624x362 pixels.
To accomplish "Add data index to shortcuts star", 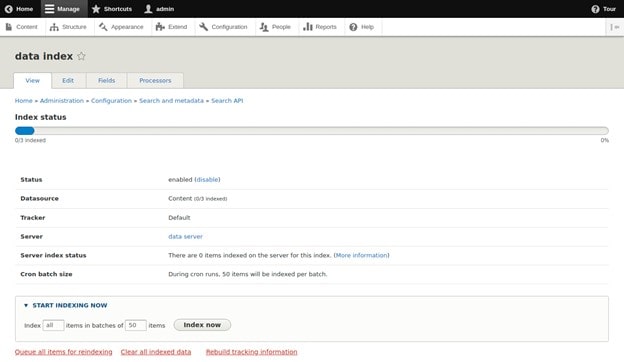I will point(81,56).
